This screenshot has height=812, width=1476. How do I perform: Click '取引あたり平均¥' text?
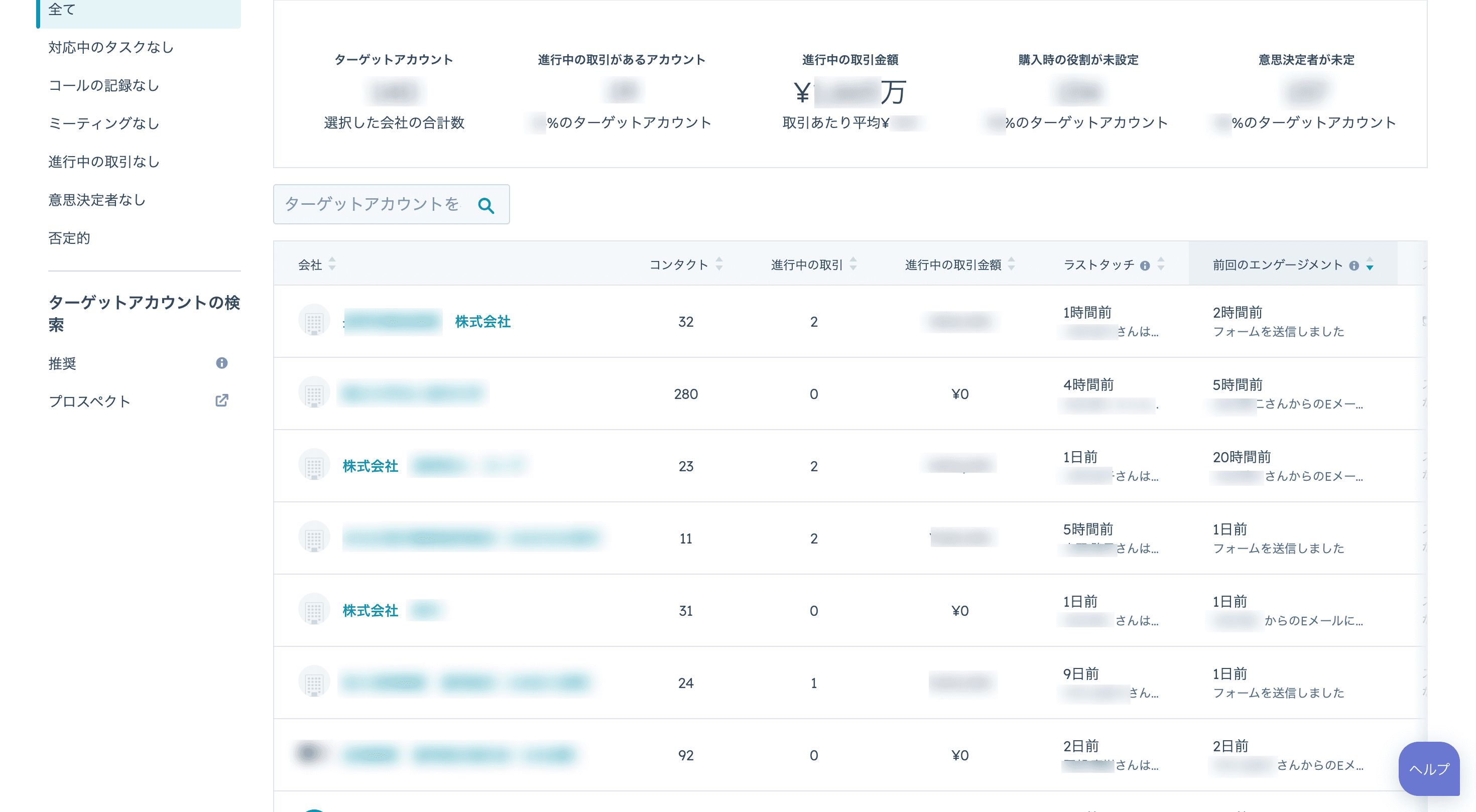[836, 122]
